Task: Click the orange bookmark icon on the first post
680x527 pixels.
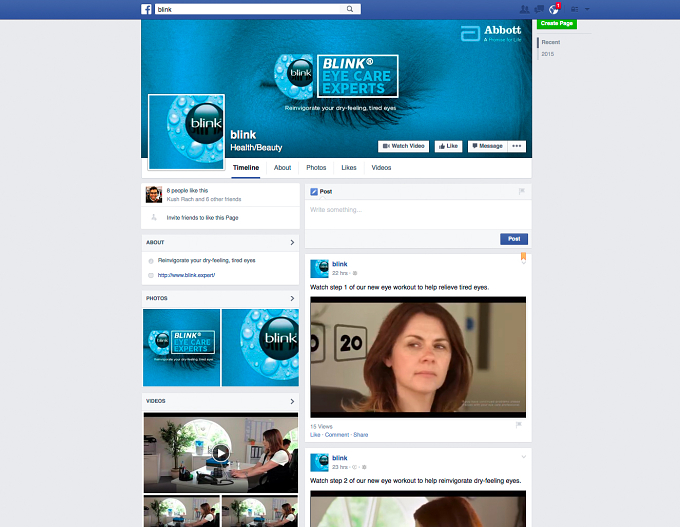Action: (x=523, y=257)
